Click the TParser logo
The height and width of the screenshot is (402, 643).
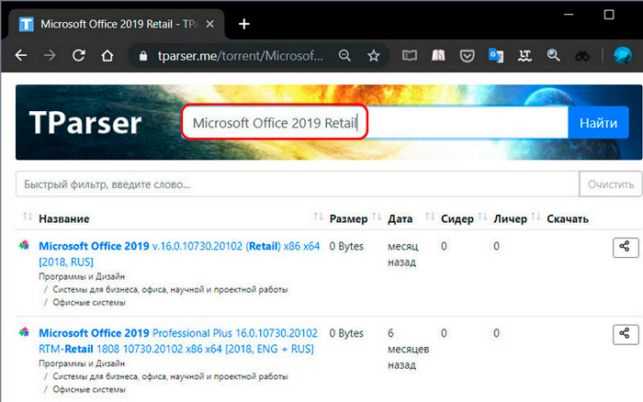tap(85, 123)
